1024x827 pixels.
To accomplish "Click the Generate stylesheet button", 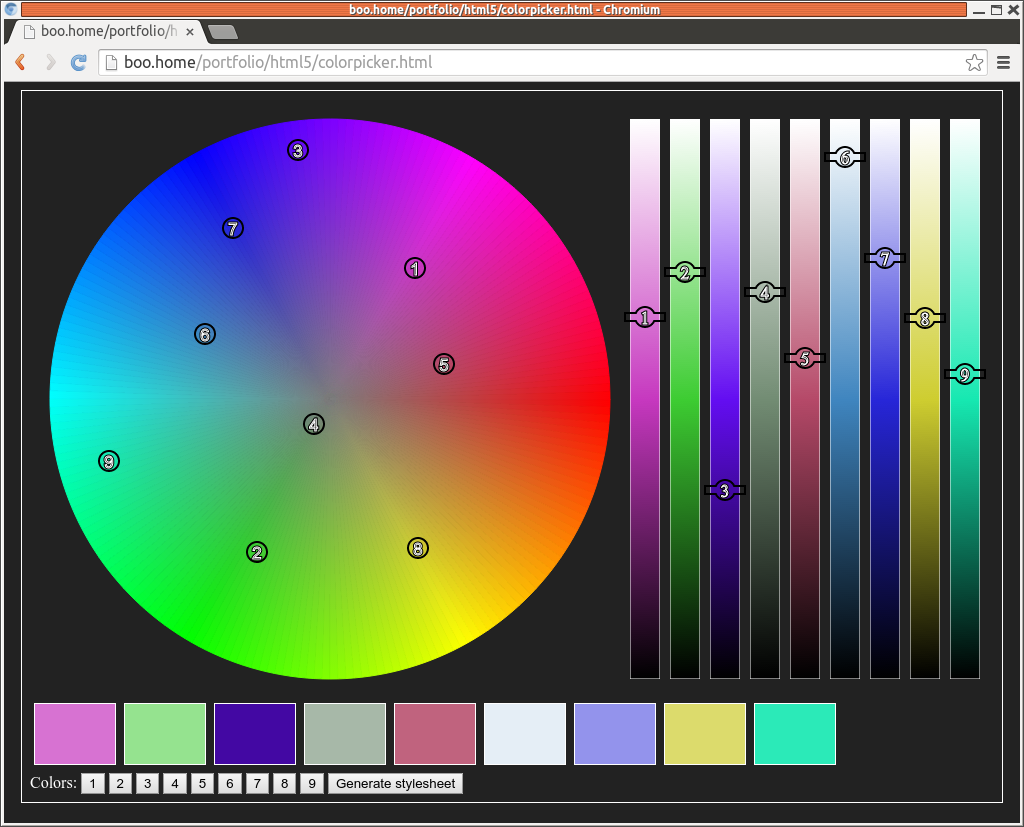I will pyautogui.click(x=396, y=783).
